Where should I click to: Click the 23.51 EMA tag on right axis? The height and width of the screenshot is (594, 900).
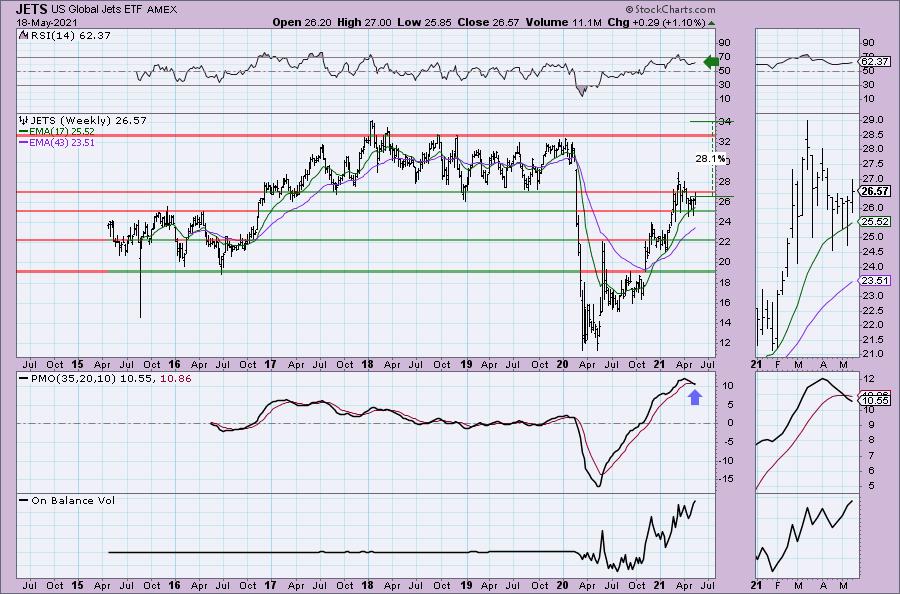(875, 281)
